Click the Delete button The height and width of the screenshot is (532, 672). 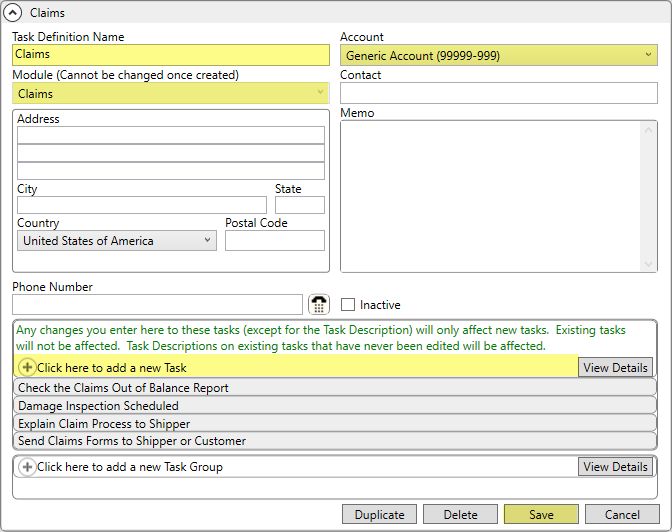pos(460,515)
